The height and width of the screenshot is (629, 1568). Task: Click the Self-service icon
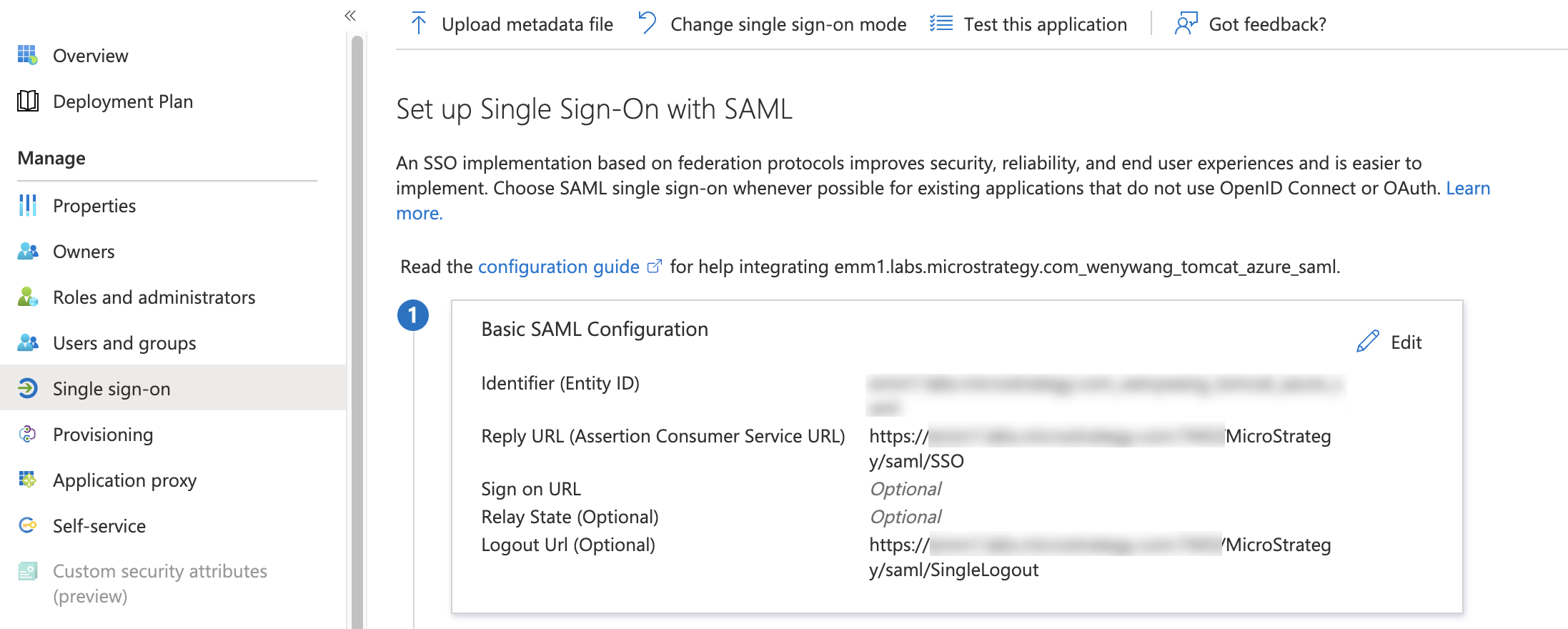coord(27,525)
